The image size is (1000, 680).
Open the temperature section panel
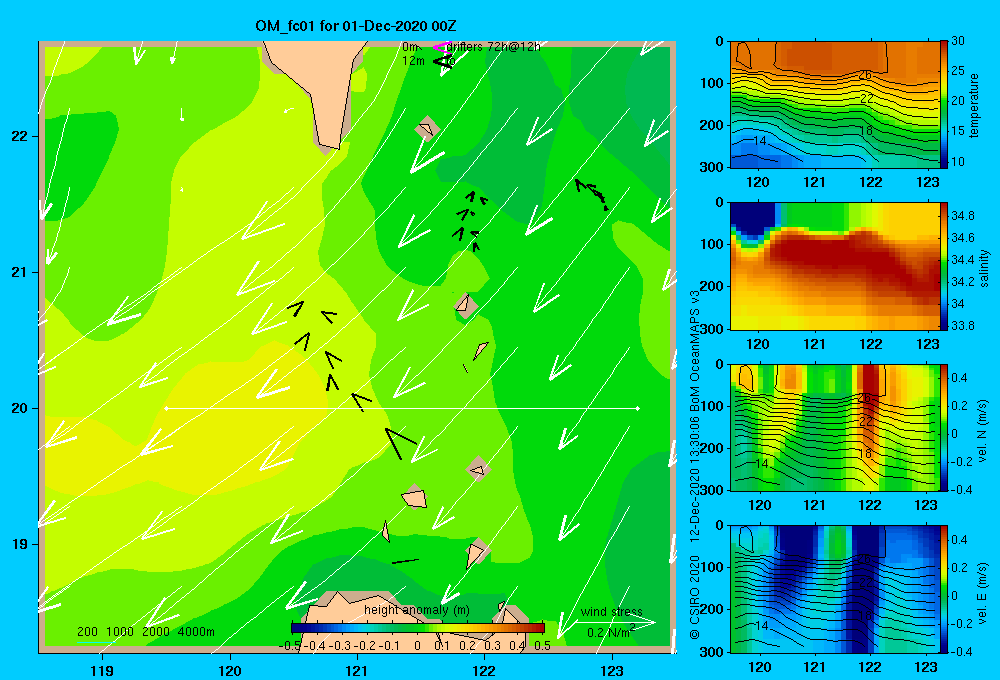pos(835,105)
